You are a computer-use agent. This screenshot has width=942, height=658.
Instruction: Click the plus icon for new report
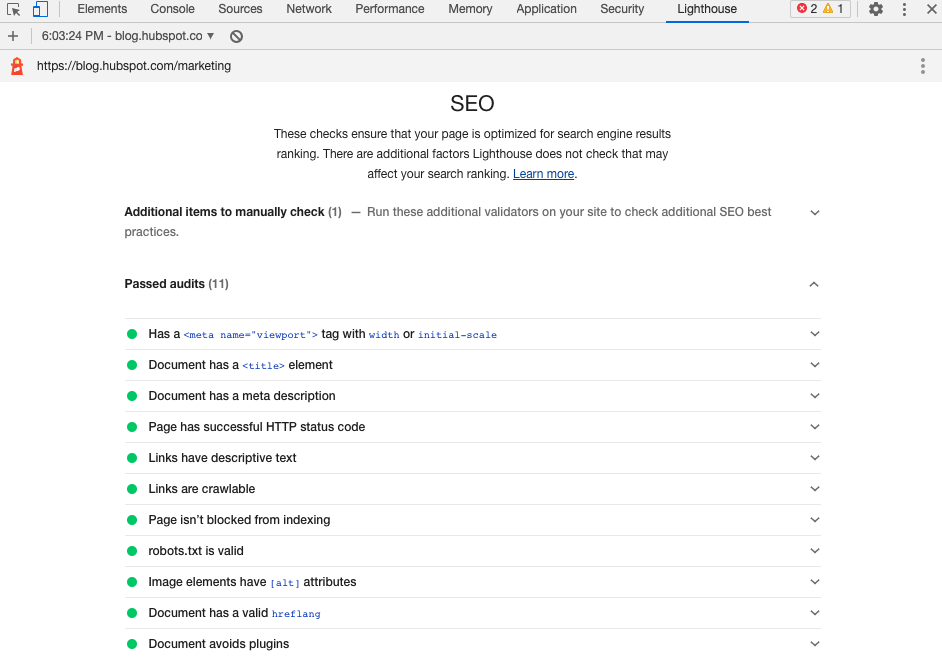13,36
